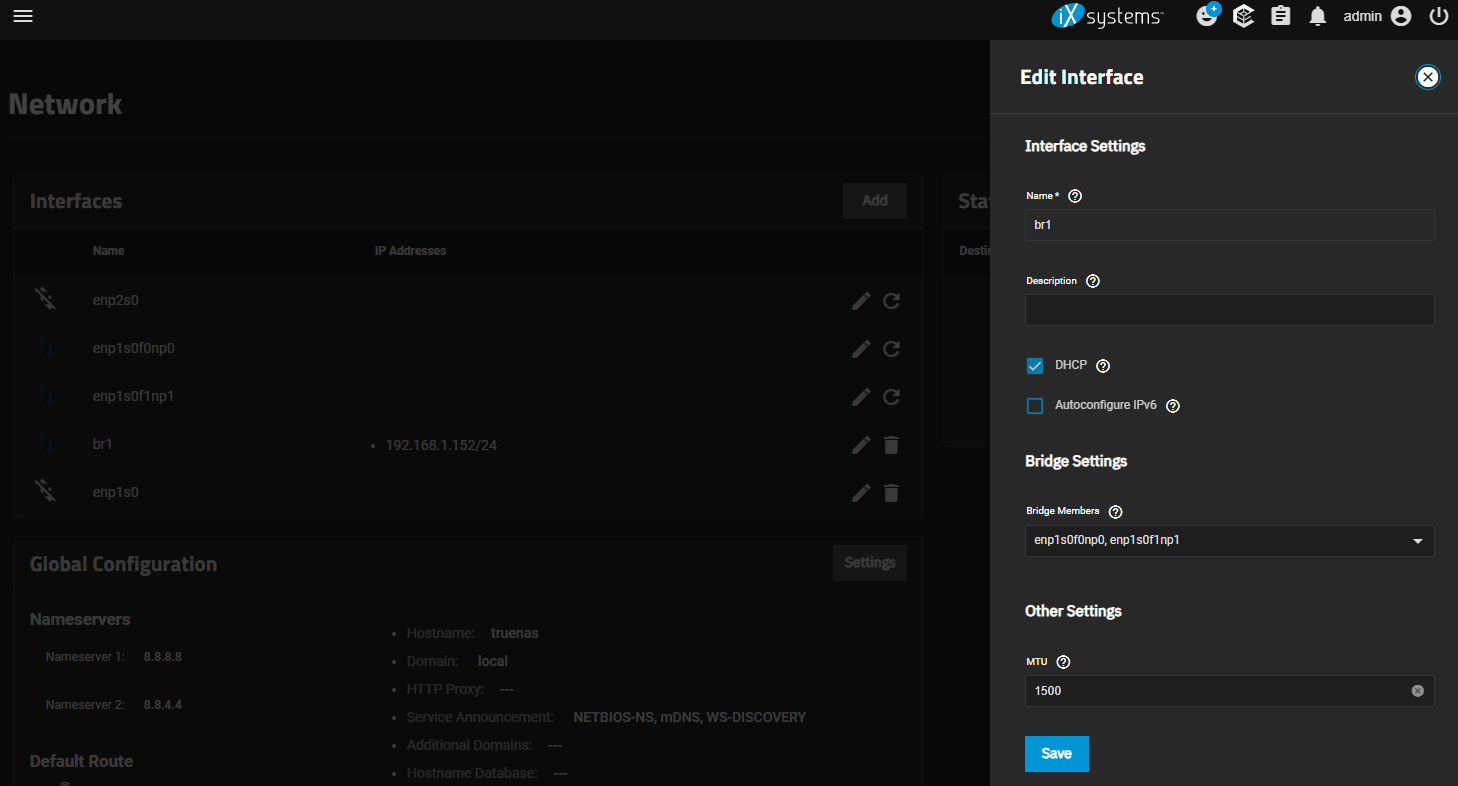This screenshot has width=1458, height=786.
Task: Select the br1 name in Interfaces list
Action: coord(102,445)
